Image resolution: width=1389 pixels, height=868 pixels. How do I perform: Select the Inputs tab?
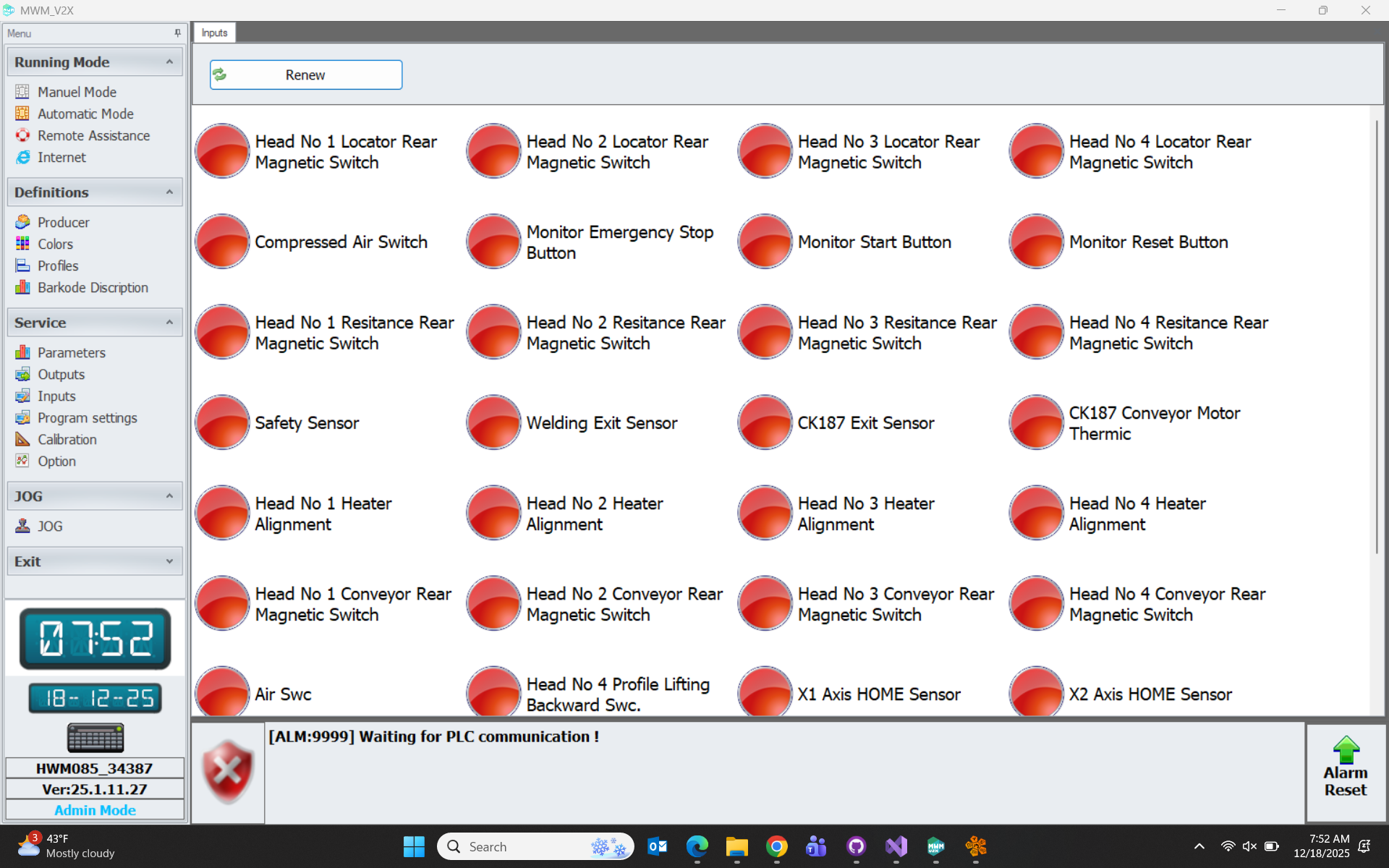214,33
